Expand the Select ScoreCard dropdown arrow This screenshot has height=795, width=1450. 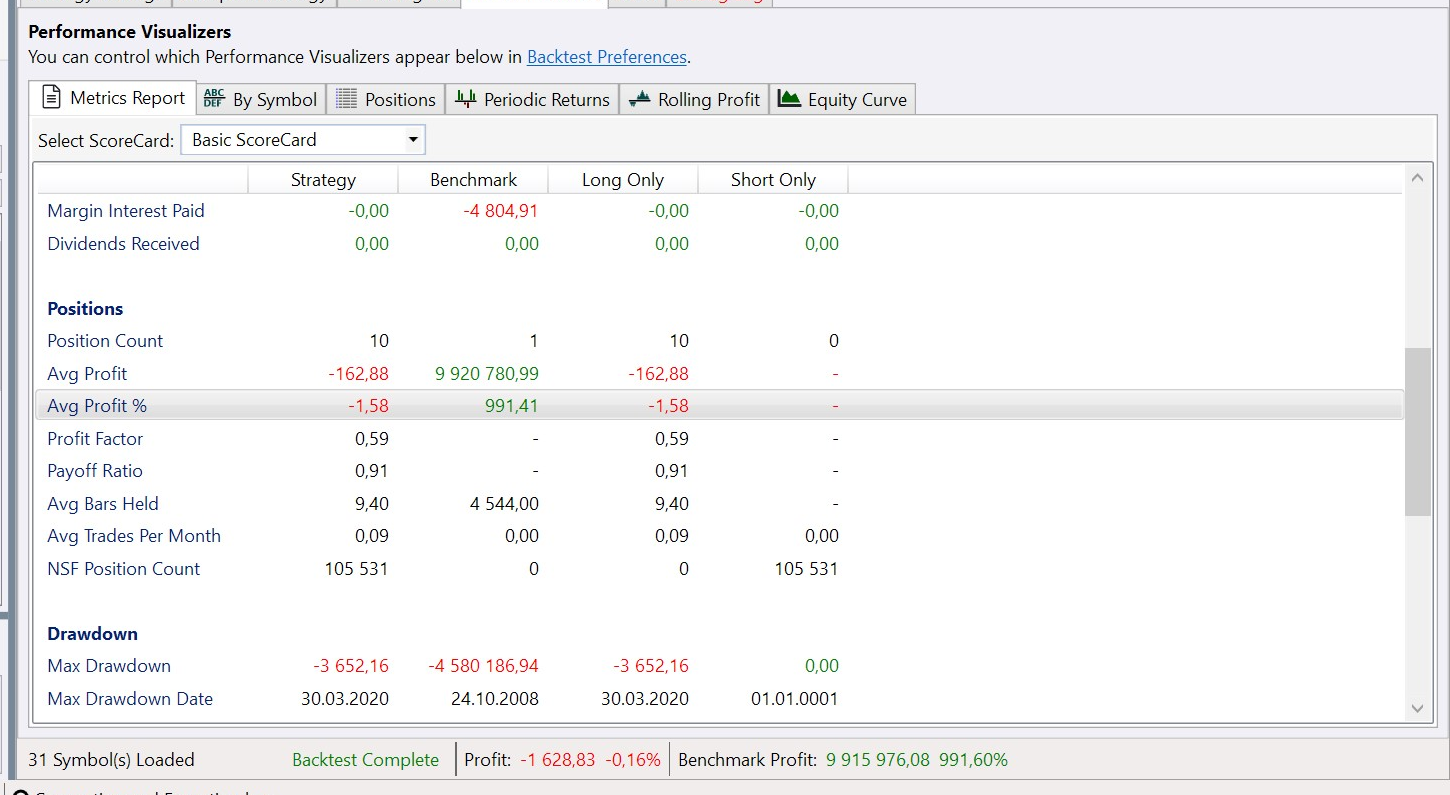pyautogui.click(x=412, y=140)
